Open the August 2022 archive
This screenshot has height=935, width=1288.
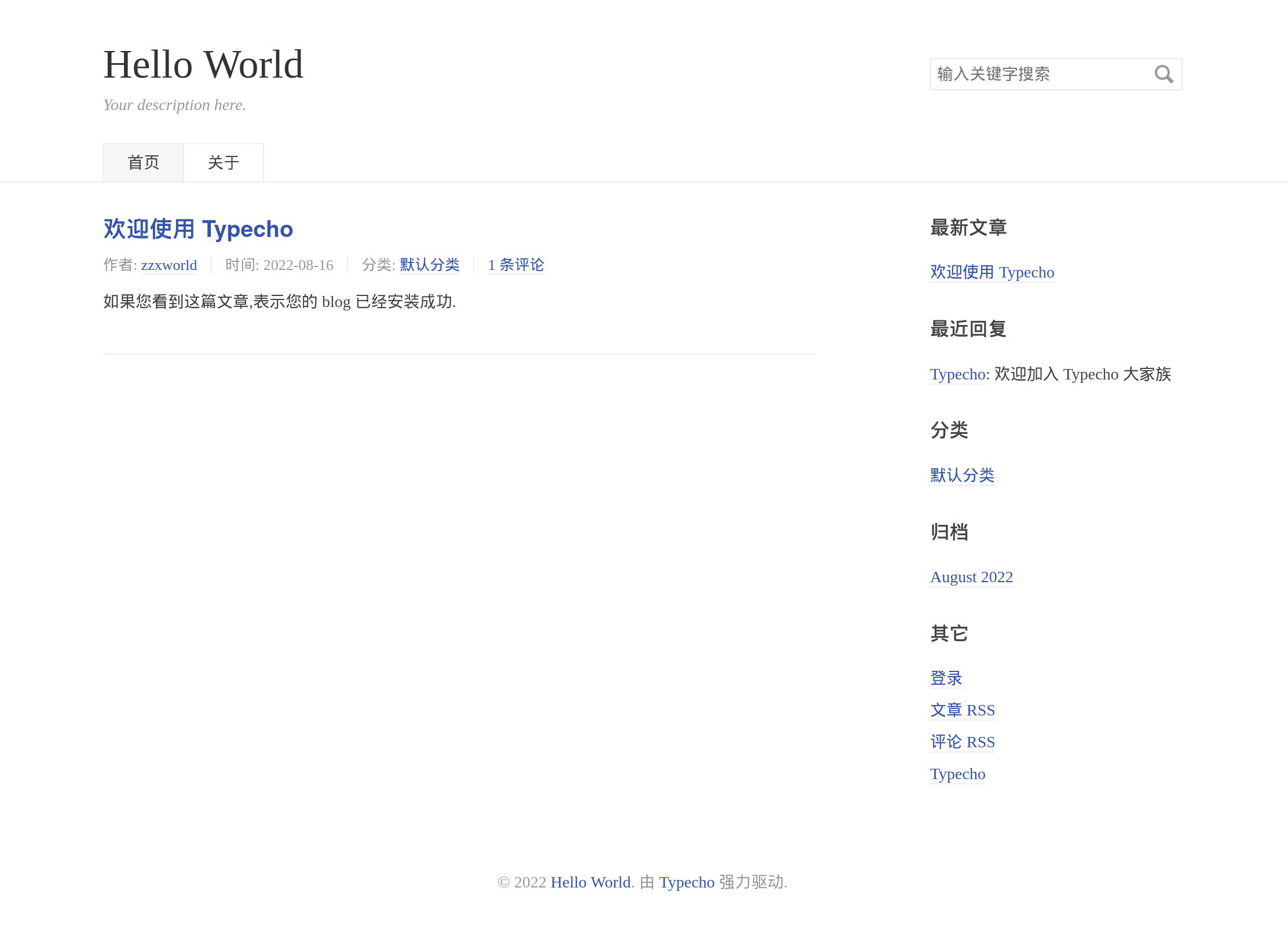point(971,577)
